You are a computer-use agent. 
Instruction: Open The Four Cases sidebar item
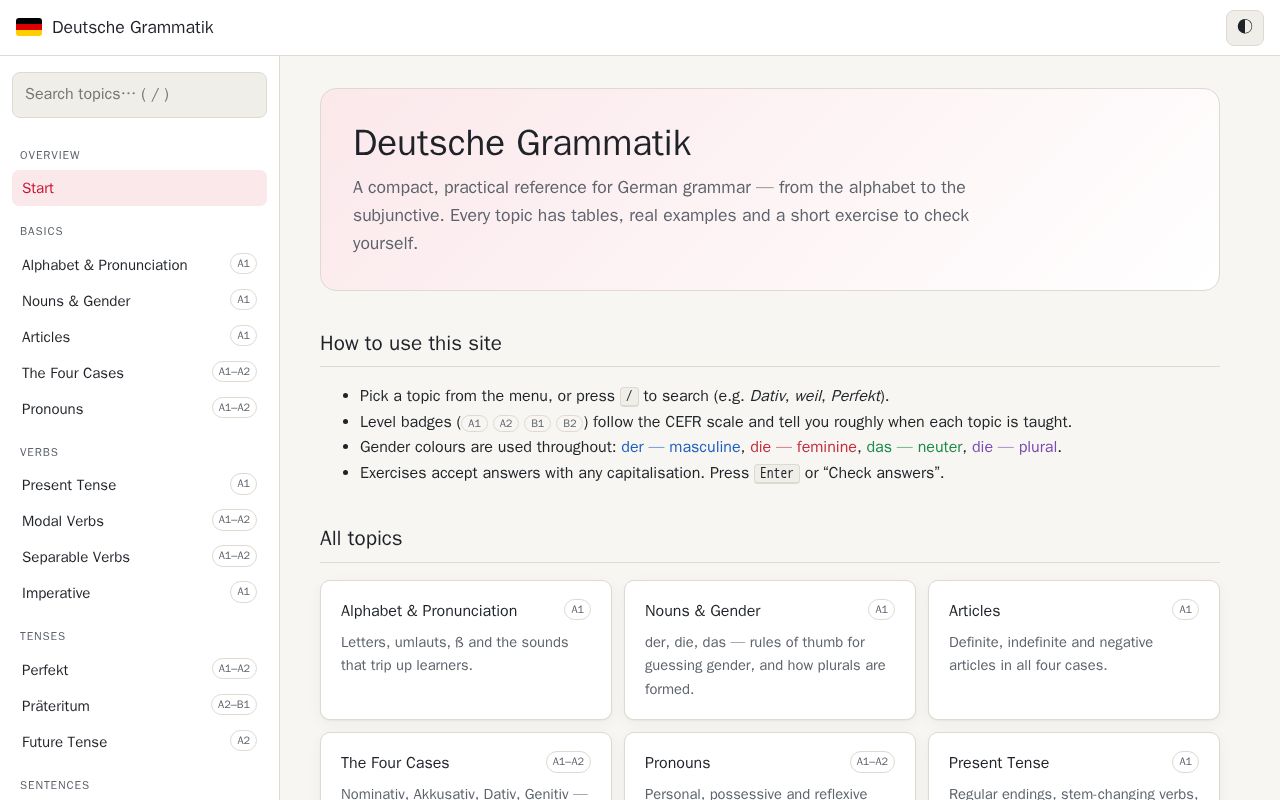139,373
